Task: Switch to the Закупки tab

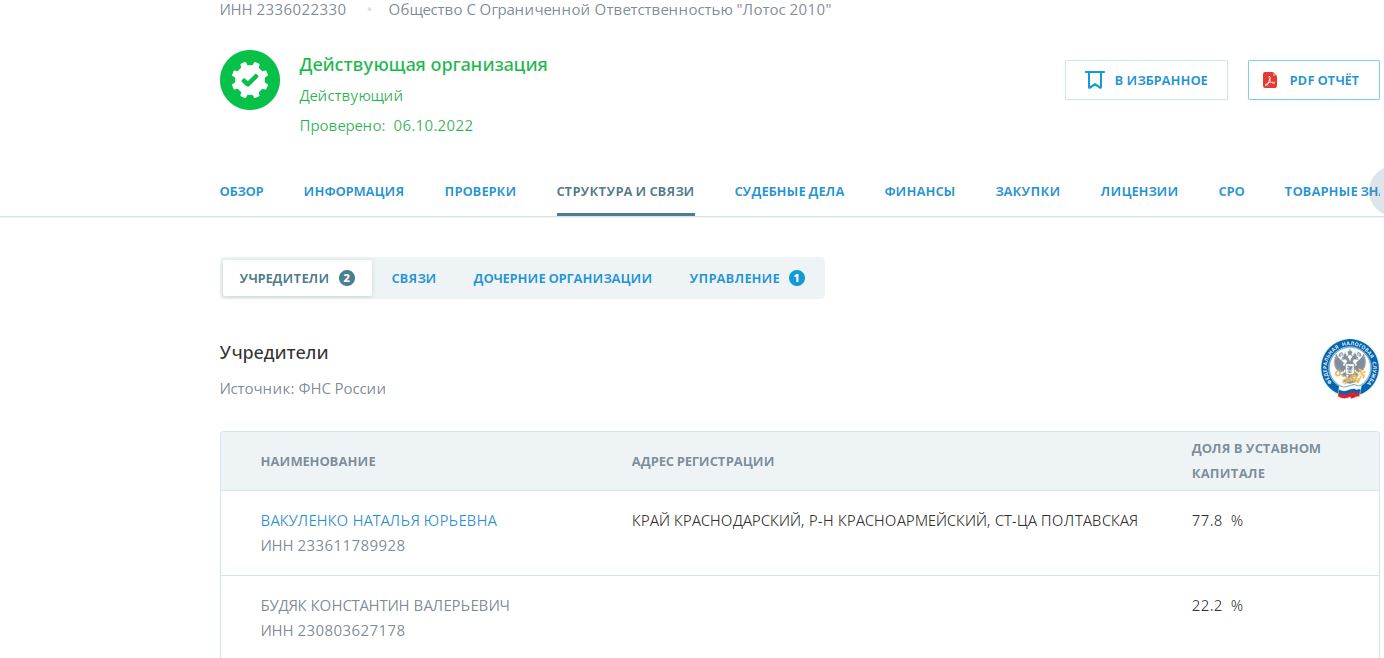Action: (1027, 191)
